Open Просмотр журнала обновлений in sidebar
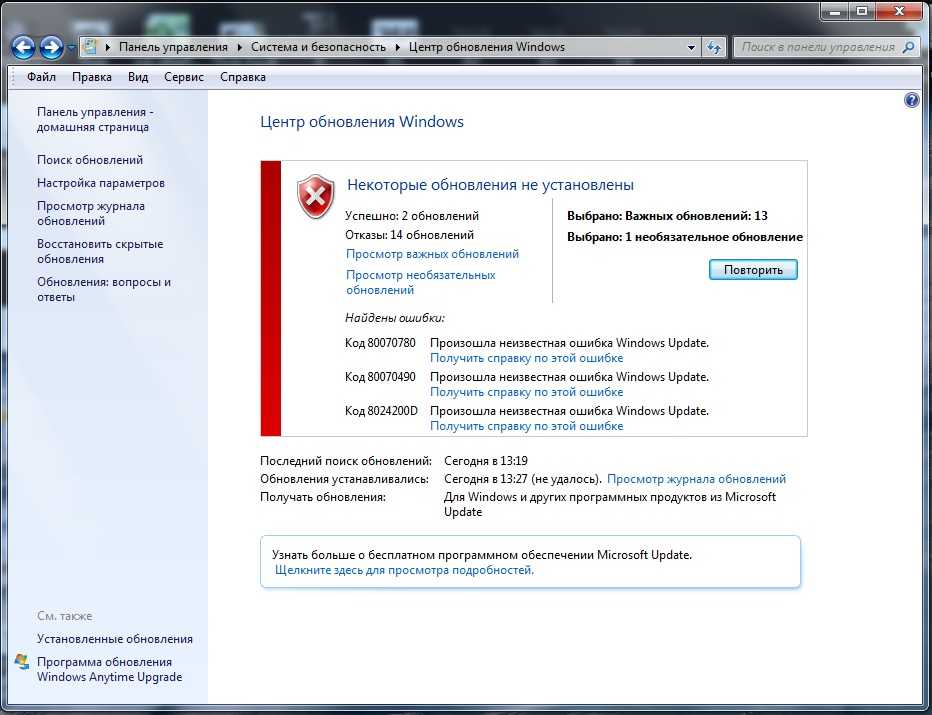932x715 pixels. [x=90, y=213]
